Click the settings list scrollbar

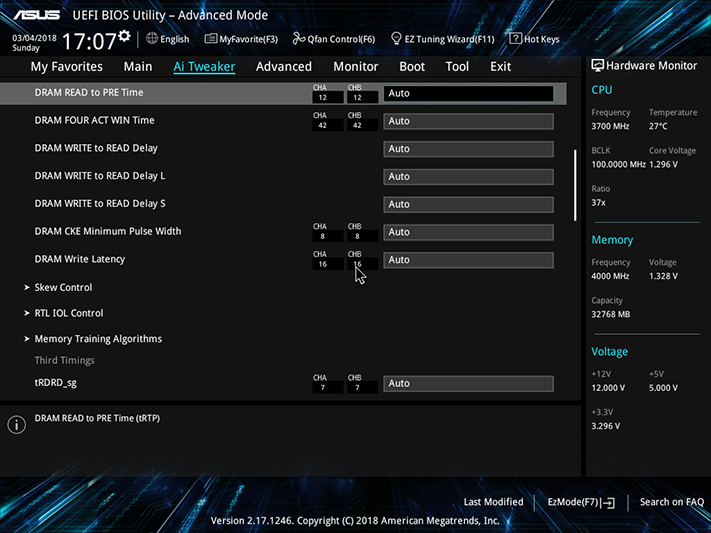[575, 185]
